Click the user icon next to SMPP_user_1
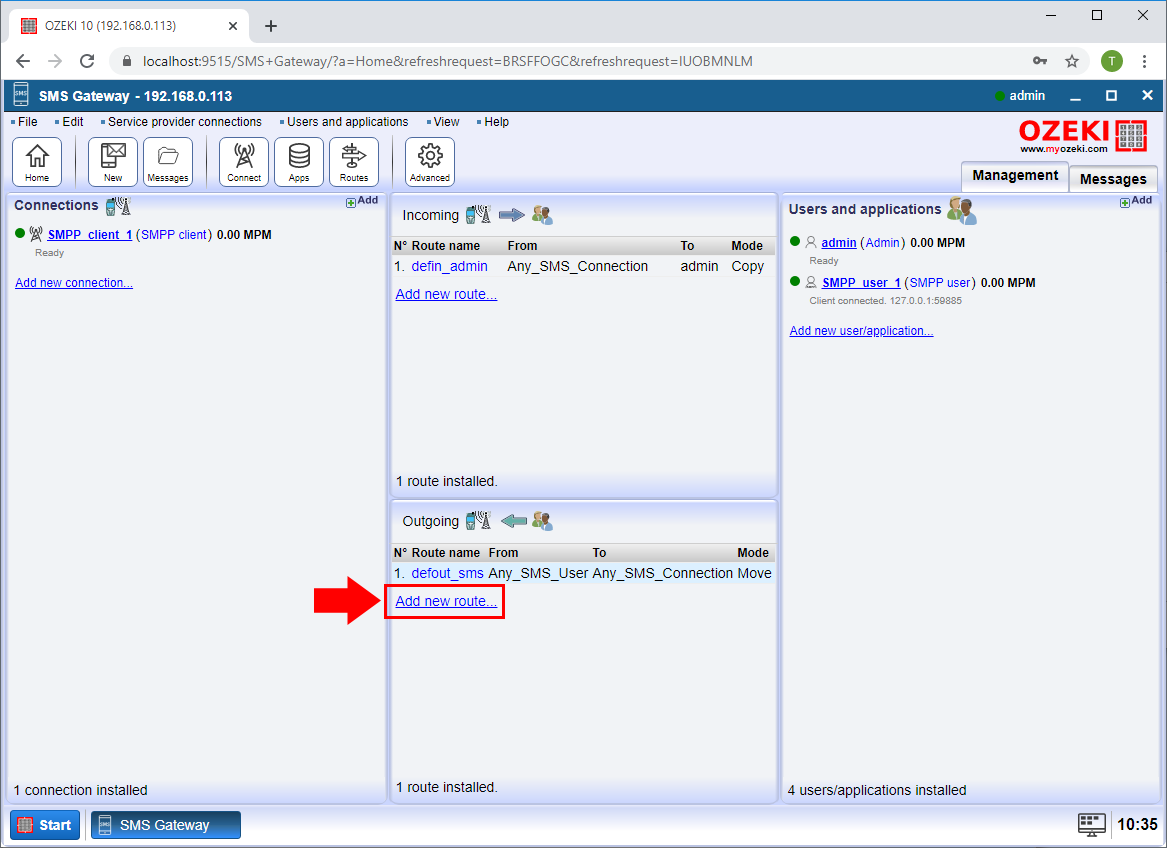This screenshot has height=848, width=1167. tap(811, 283)
